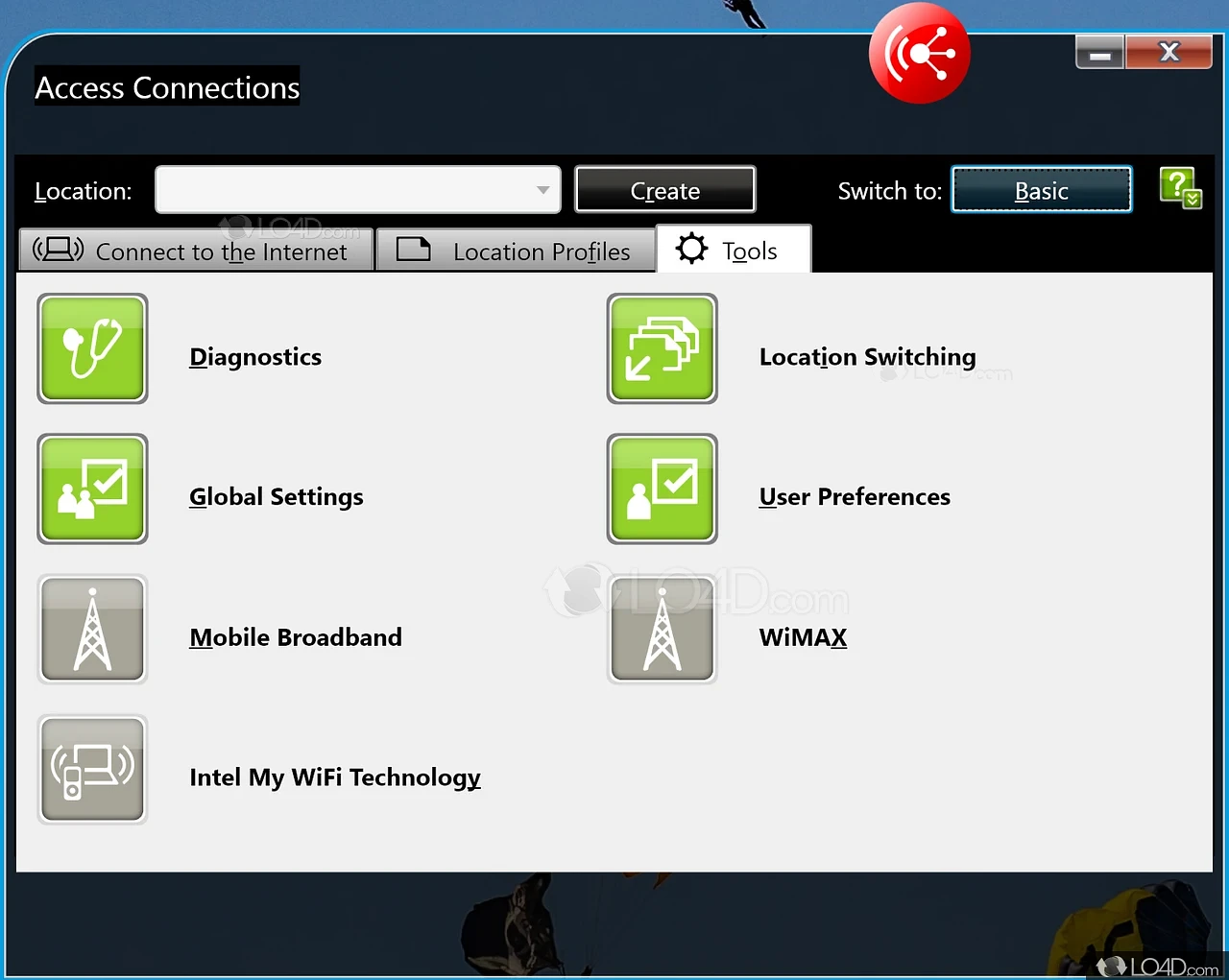
Task: Click the Location: field label
Action: pyautogui.click(x=84, y=191)
